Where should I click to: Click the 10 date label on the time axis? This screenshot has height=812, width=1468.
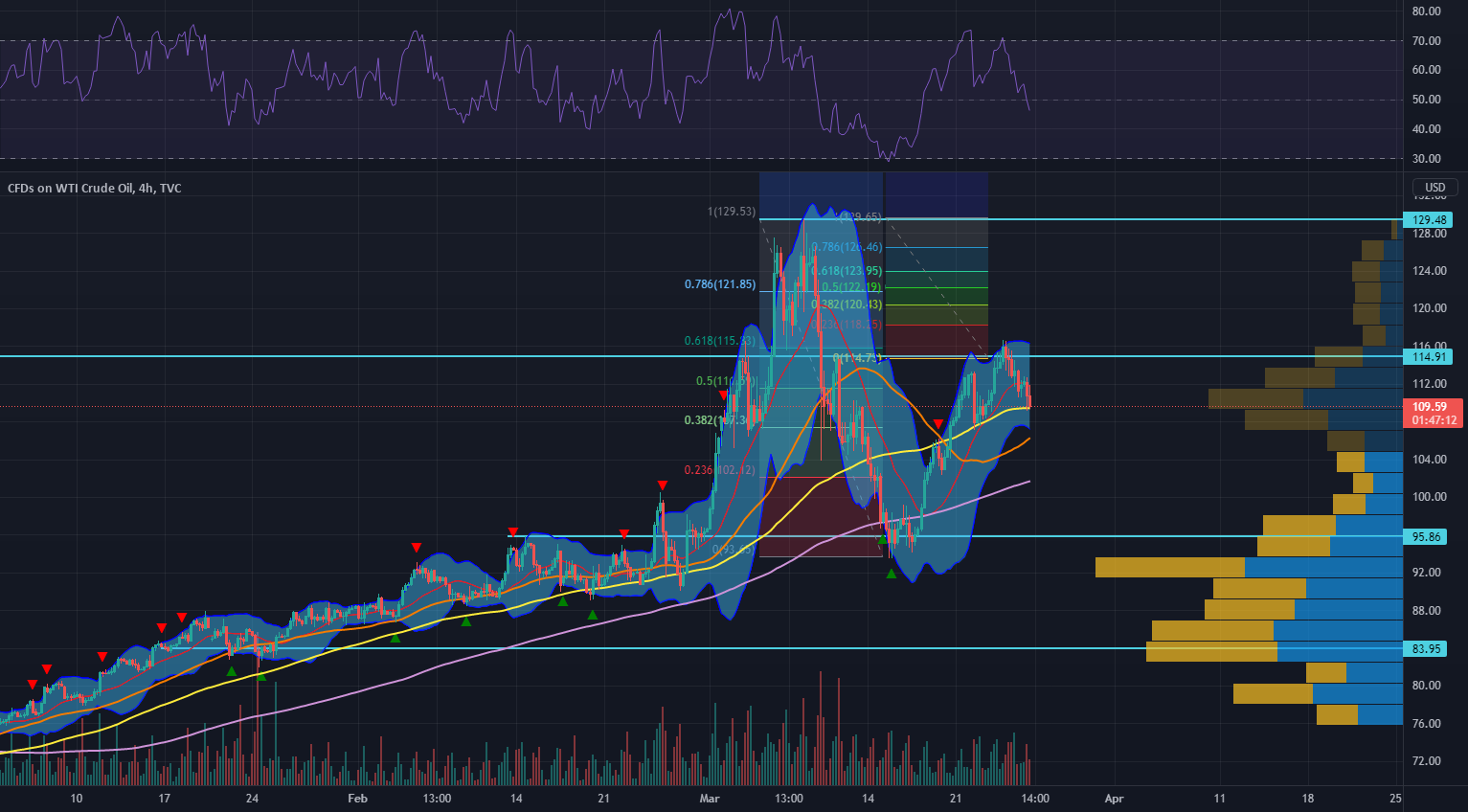click(x=77, y=799)
